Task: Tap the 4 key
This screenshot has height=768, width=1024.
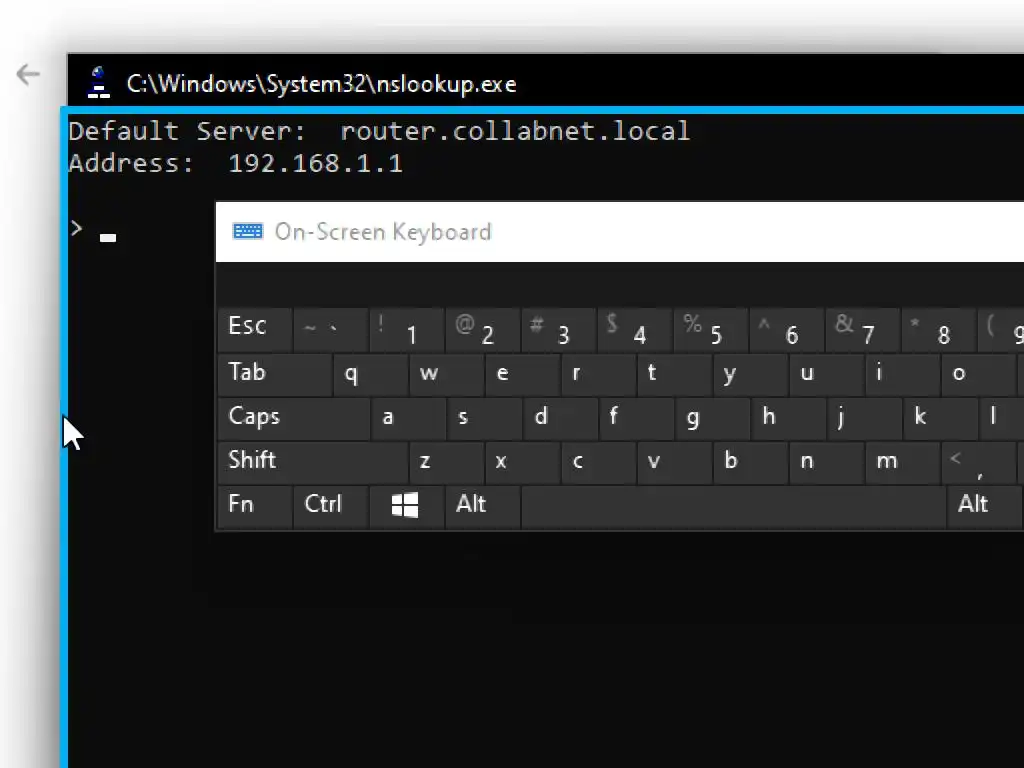Action: 634,329
